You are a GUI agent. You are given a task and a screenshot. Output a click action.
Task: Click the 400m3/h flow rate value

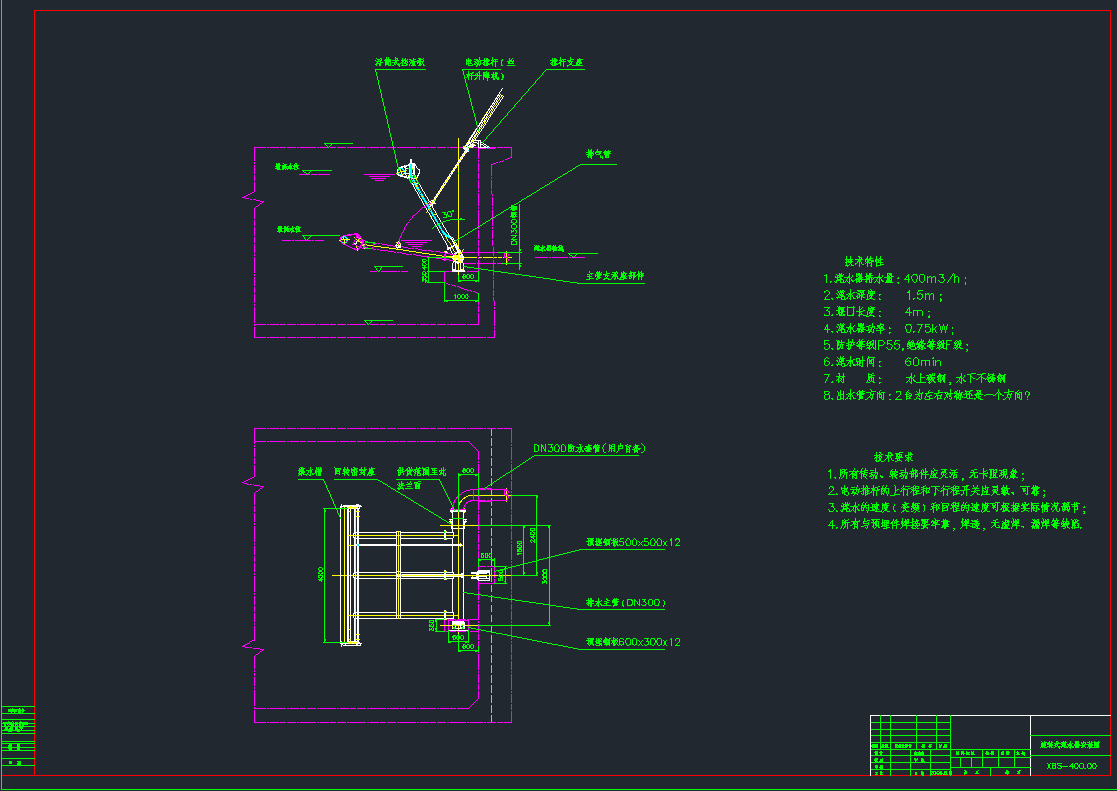click(935, 278)
